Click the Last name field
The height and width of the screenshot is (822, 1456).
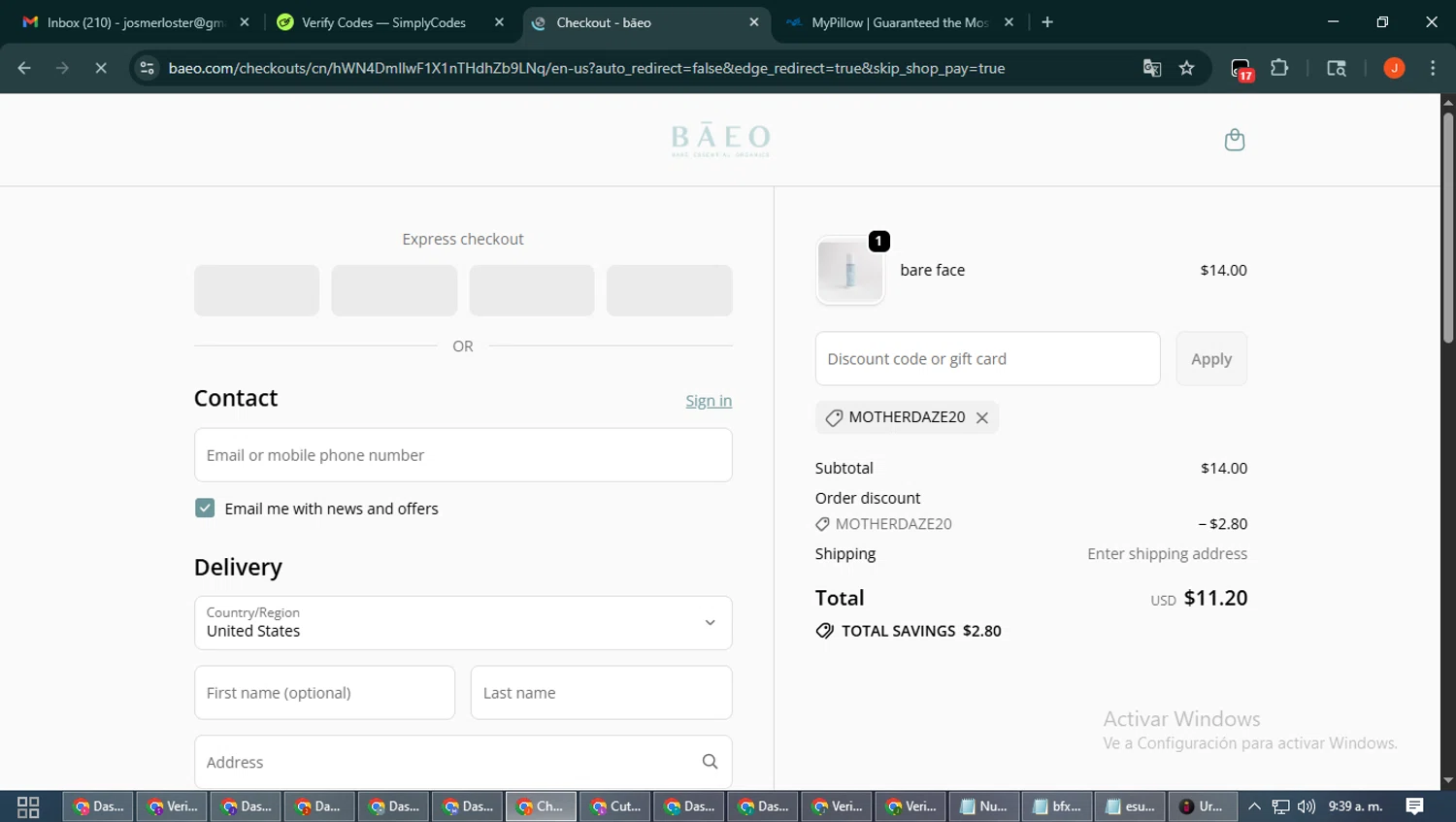click(601, 693)
